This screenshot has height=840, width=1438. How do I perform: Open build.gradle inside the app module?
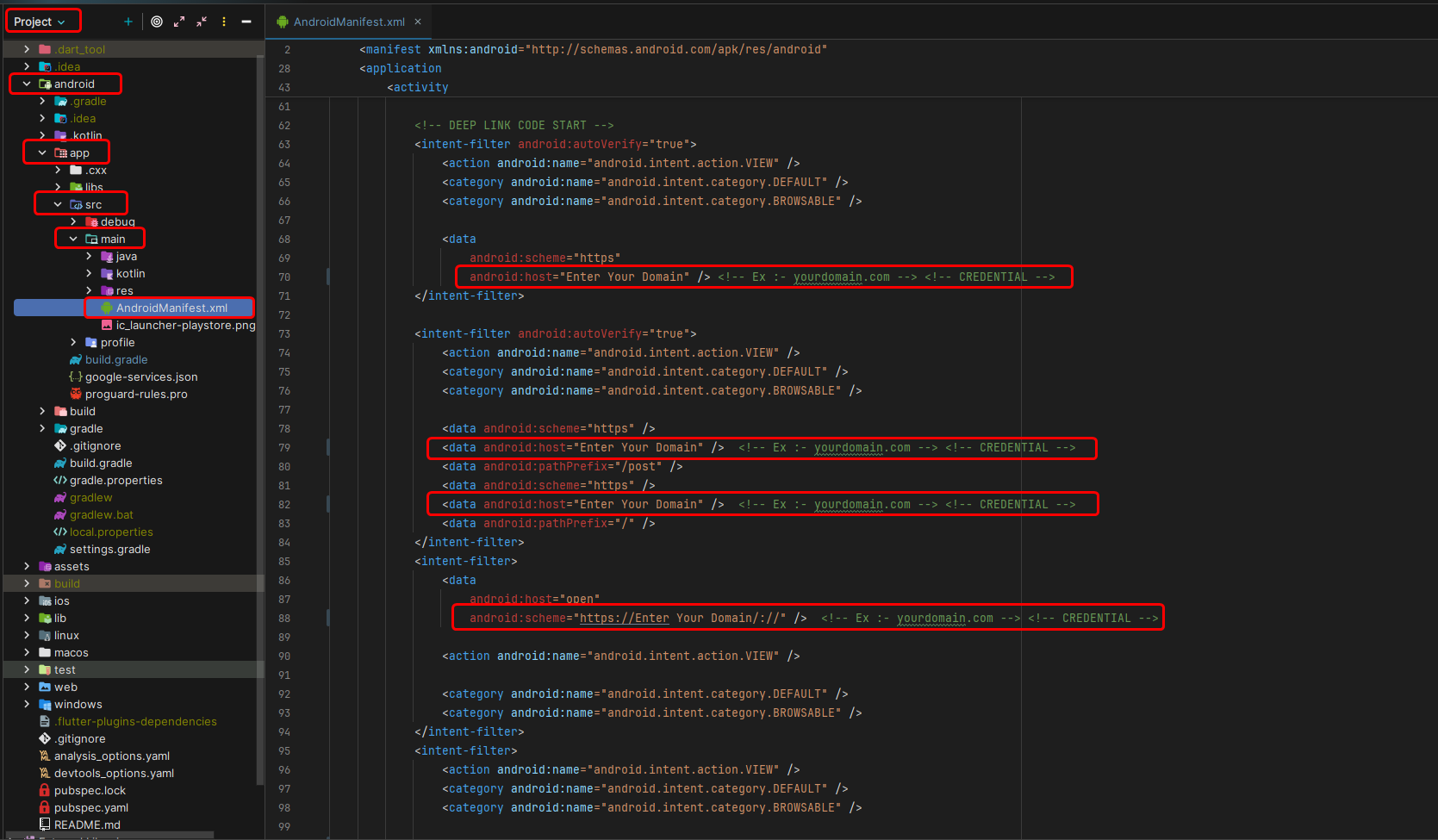(x=115, y=359)
